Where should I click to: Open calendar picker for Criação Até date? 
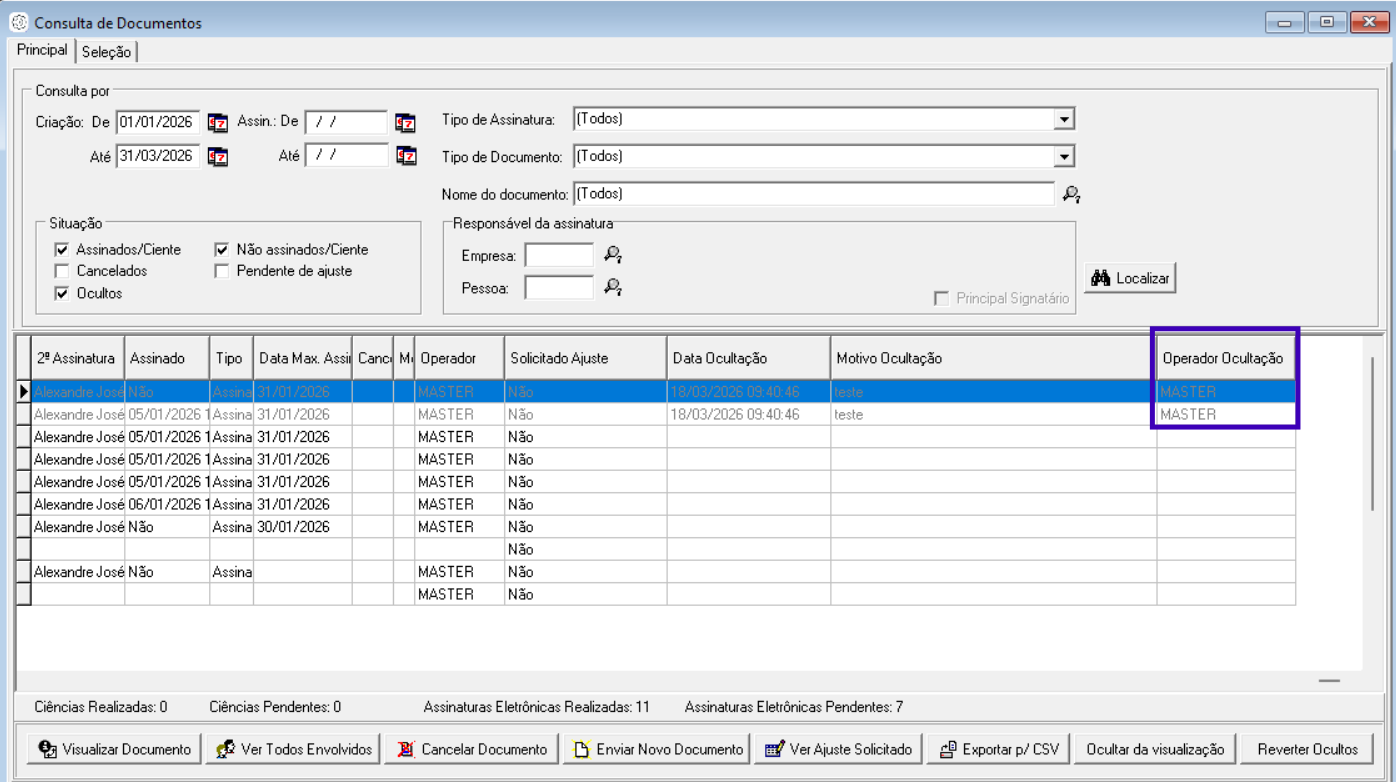(217, 157)
